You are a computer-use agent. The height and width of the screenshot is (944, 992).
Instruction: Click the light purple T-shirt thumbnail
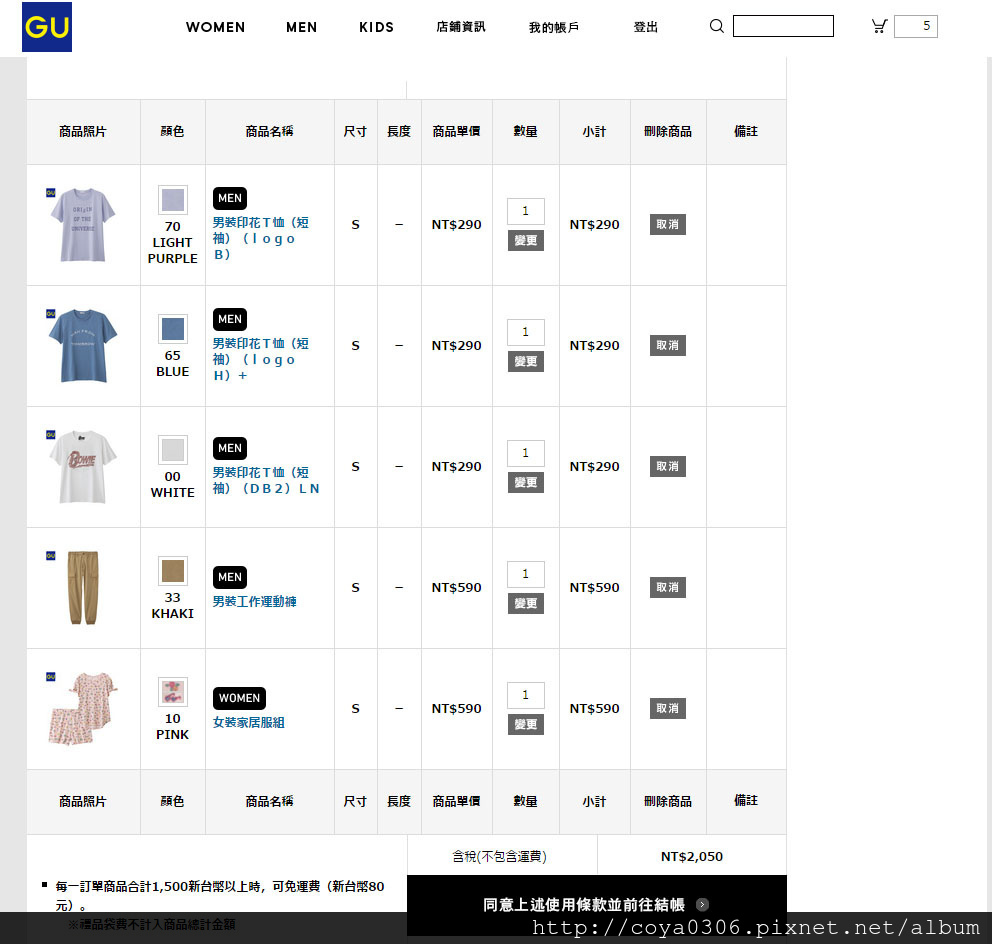(82, 225)
